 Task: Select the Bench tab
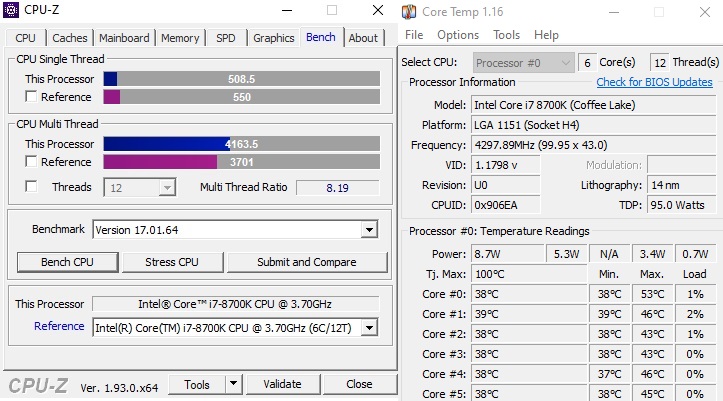(x=321, y=37)
